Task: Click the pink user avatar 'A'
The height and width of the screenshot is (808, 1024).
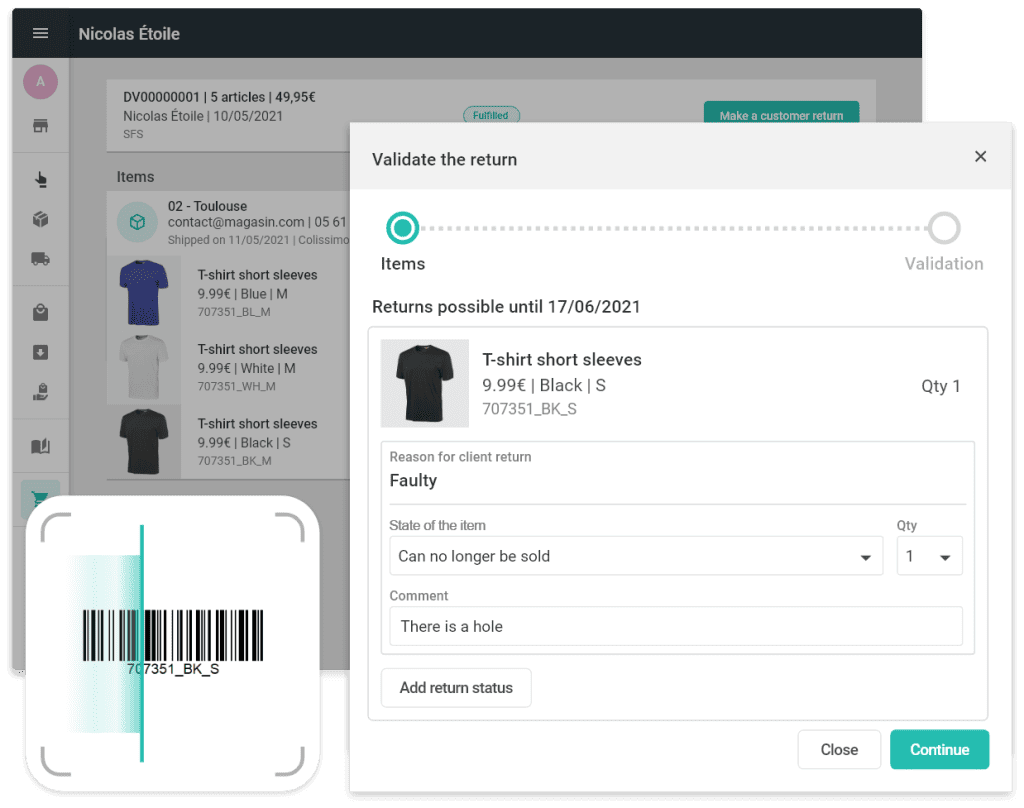Action: pos(40,82)
